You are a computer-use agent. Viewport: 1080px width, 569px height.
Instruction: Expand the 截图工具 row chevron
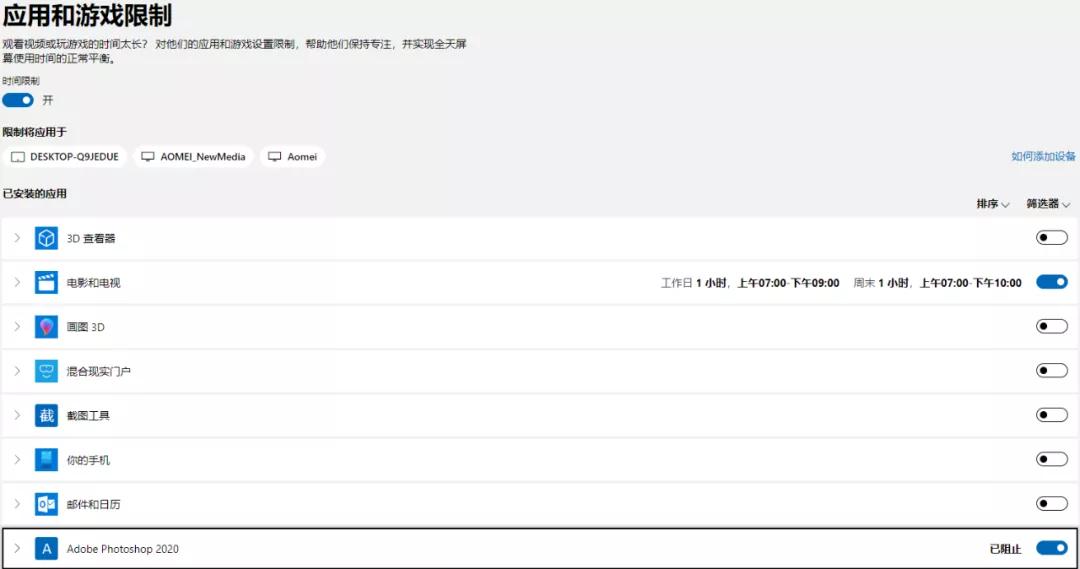17,415
